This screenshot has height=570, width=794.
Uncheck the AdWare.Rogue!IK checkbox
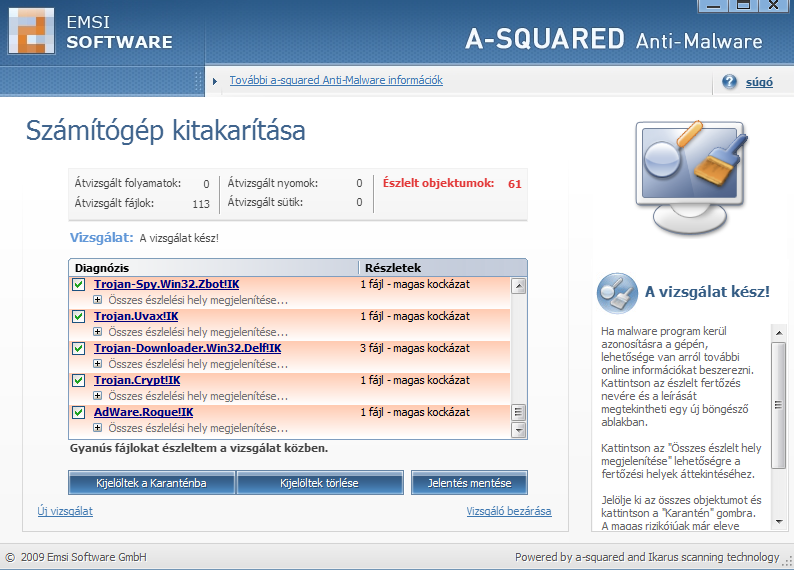[x=78, y=412]
